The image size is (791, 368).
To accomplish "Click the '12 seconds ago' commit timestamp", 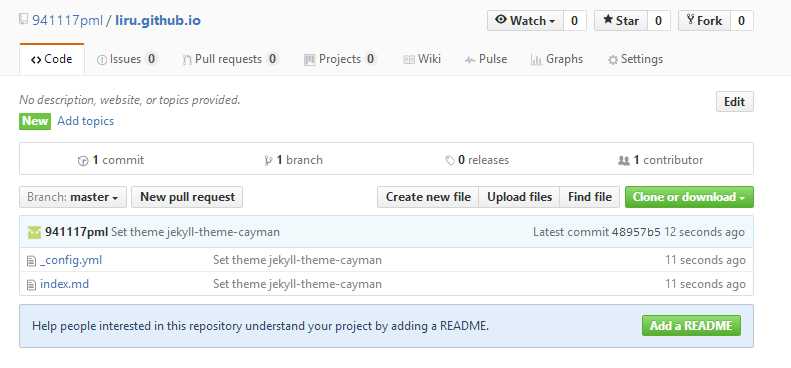I will (704, 232).
